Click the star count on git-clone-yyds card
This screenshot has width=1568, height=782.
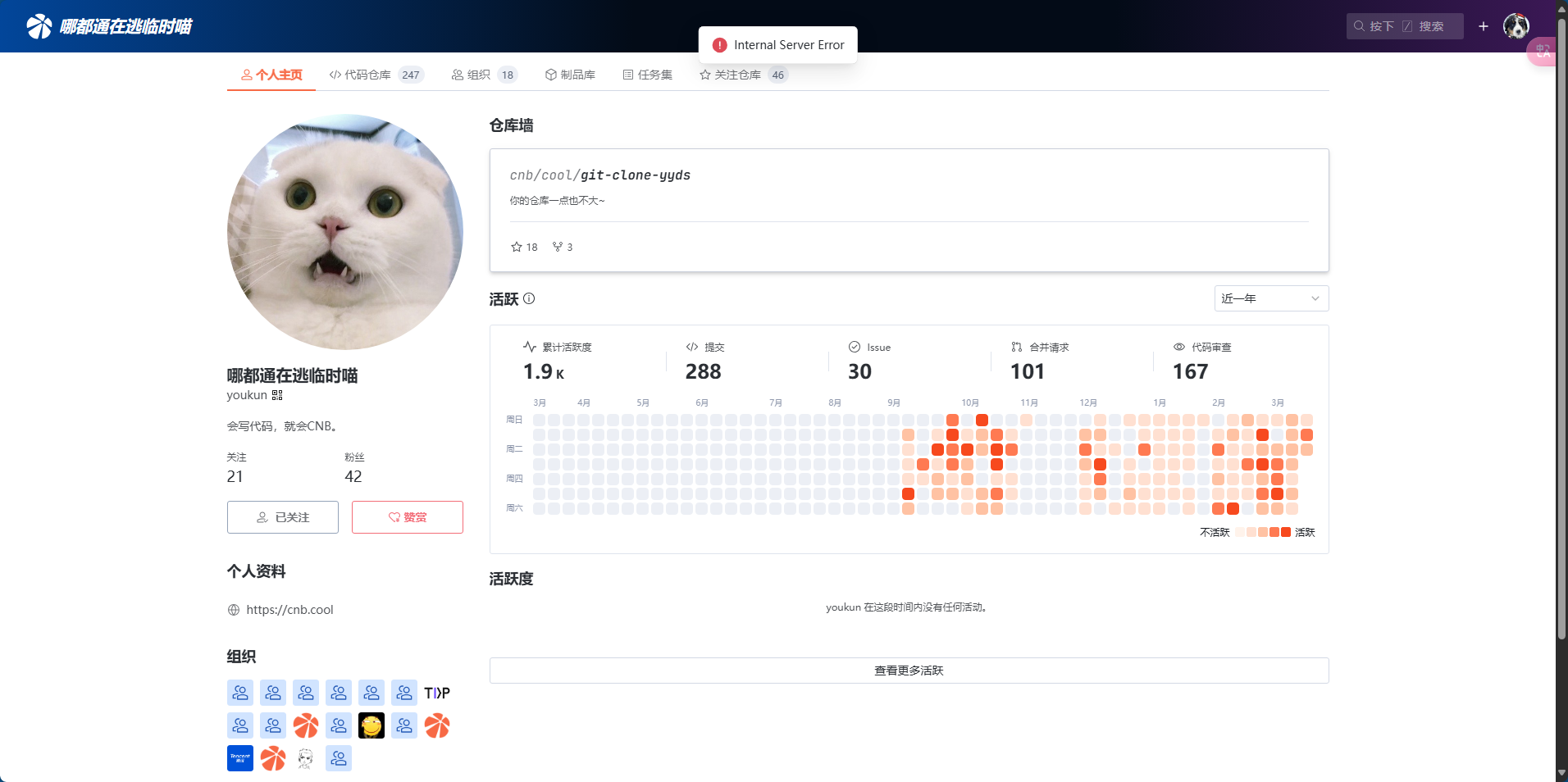coord(524,247)
